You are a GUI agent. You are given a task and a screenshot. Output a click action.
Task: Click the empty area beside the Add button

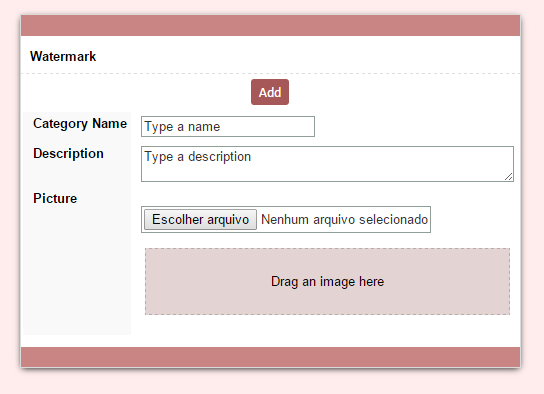402,92
